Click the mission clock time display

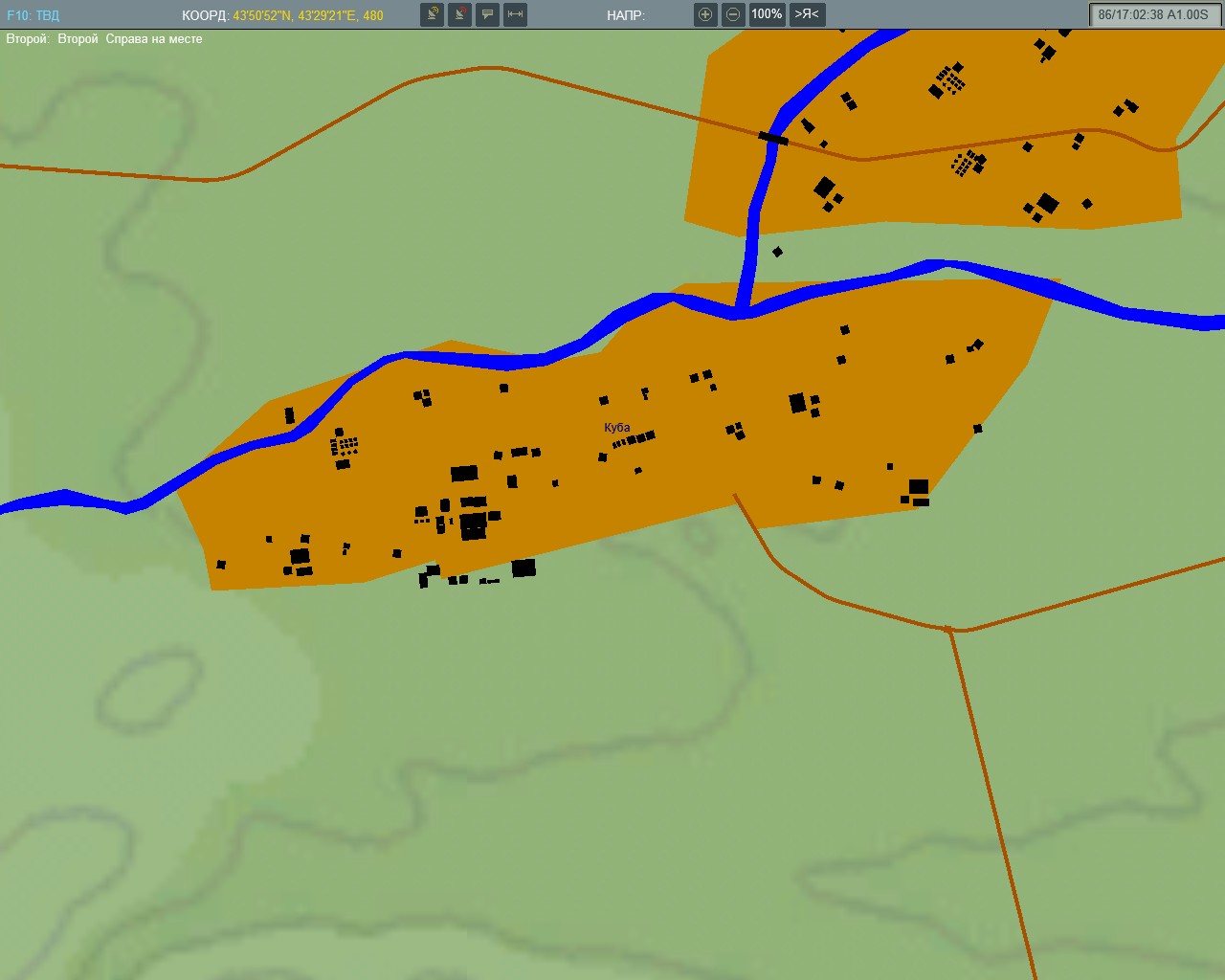(x=1153, y=15)
